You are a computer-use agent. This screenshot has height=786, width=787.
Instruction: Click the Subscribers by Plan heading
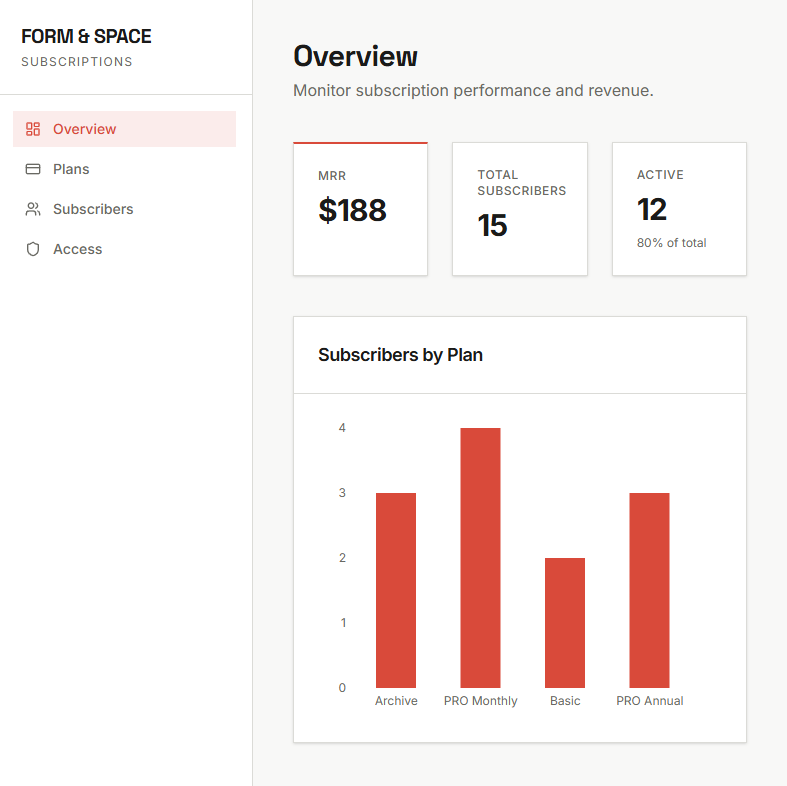(400, 355)
